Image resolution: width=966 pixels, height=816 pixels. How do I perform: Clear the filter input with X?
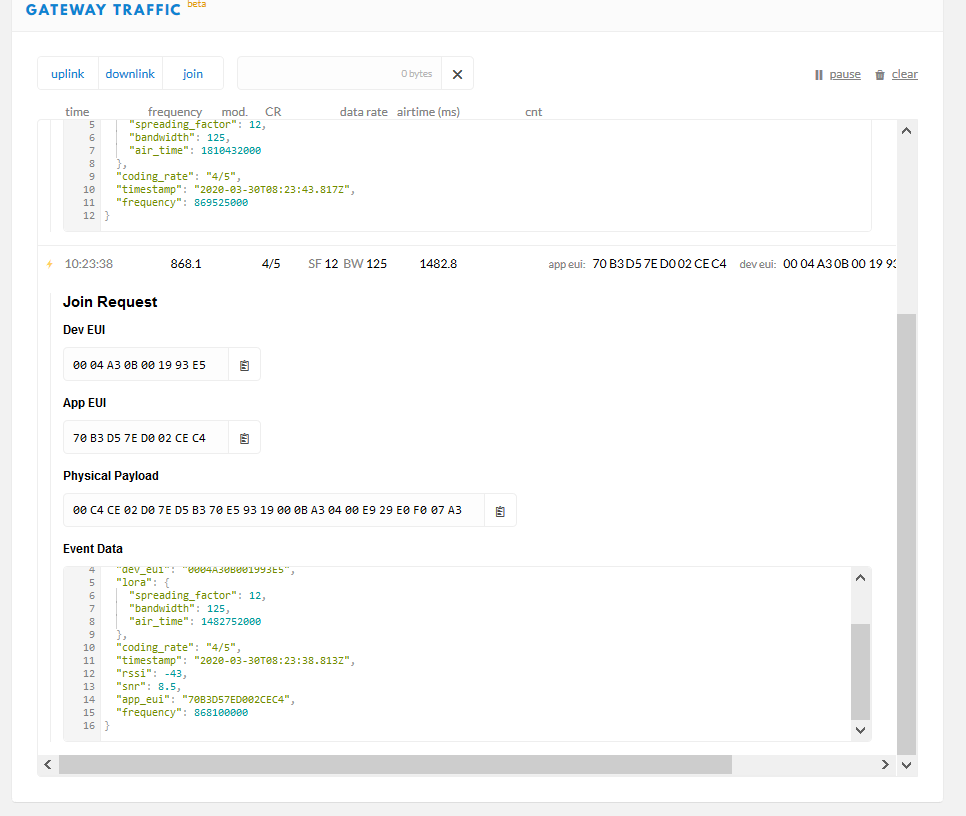(457, 74)
